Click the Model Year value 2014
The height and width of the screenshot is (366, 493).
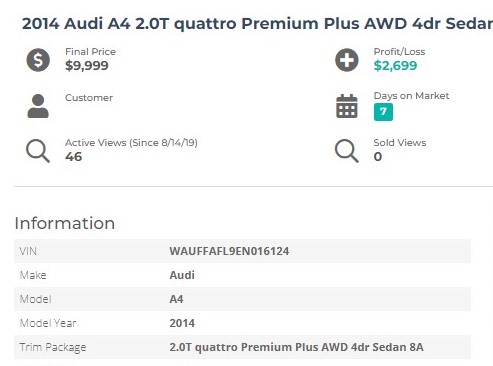click(x=182, y=323)
